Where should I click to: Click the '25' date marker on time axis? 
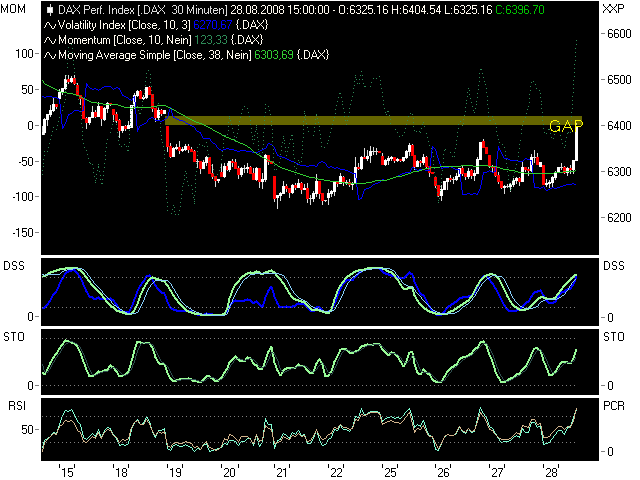390,472
